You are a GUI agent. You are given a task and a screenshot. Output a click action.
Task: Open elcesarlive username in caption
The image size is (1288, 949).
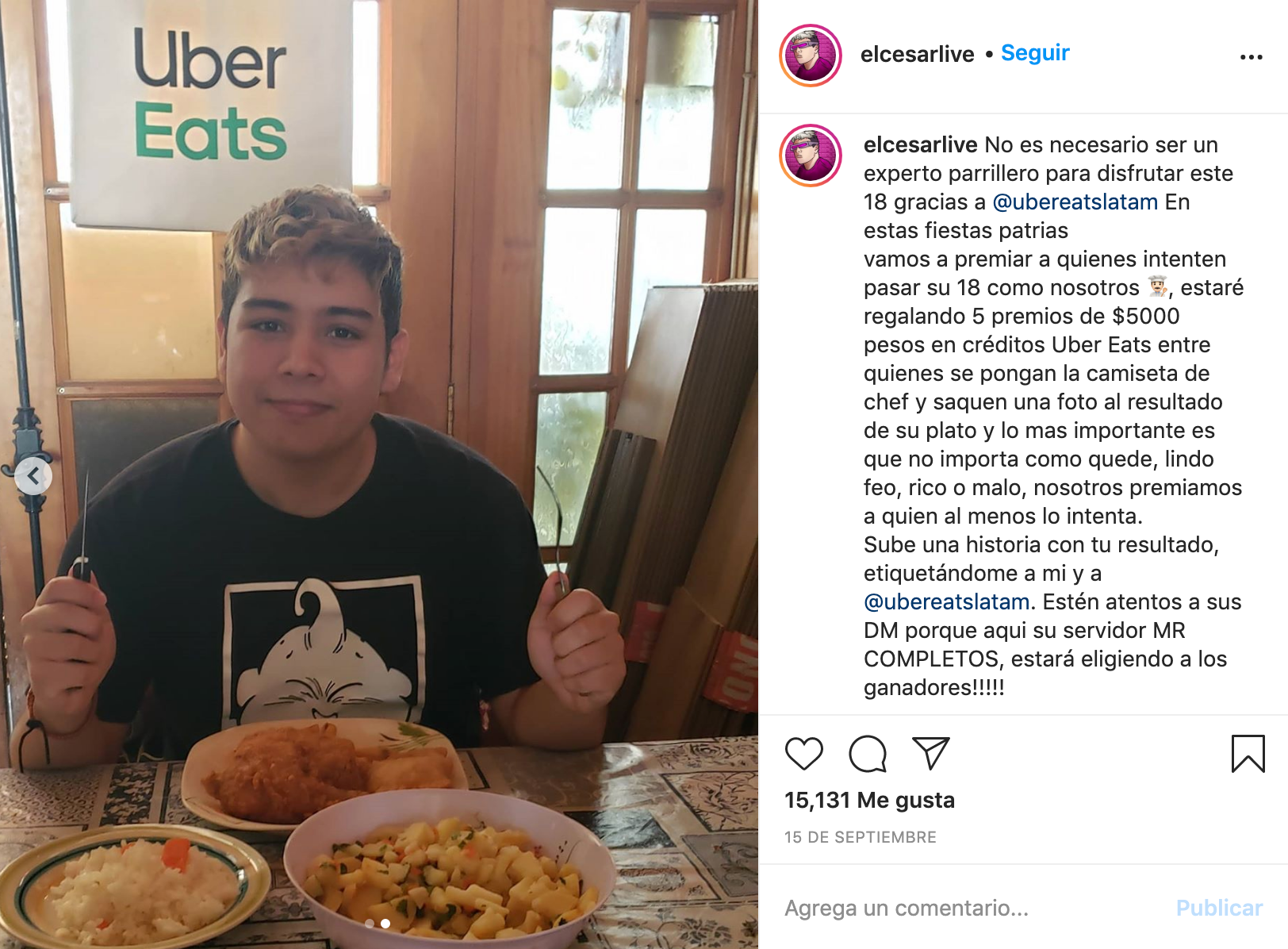[920, 144]
